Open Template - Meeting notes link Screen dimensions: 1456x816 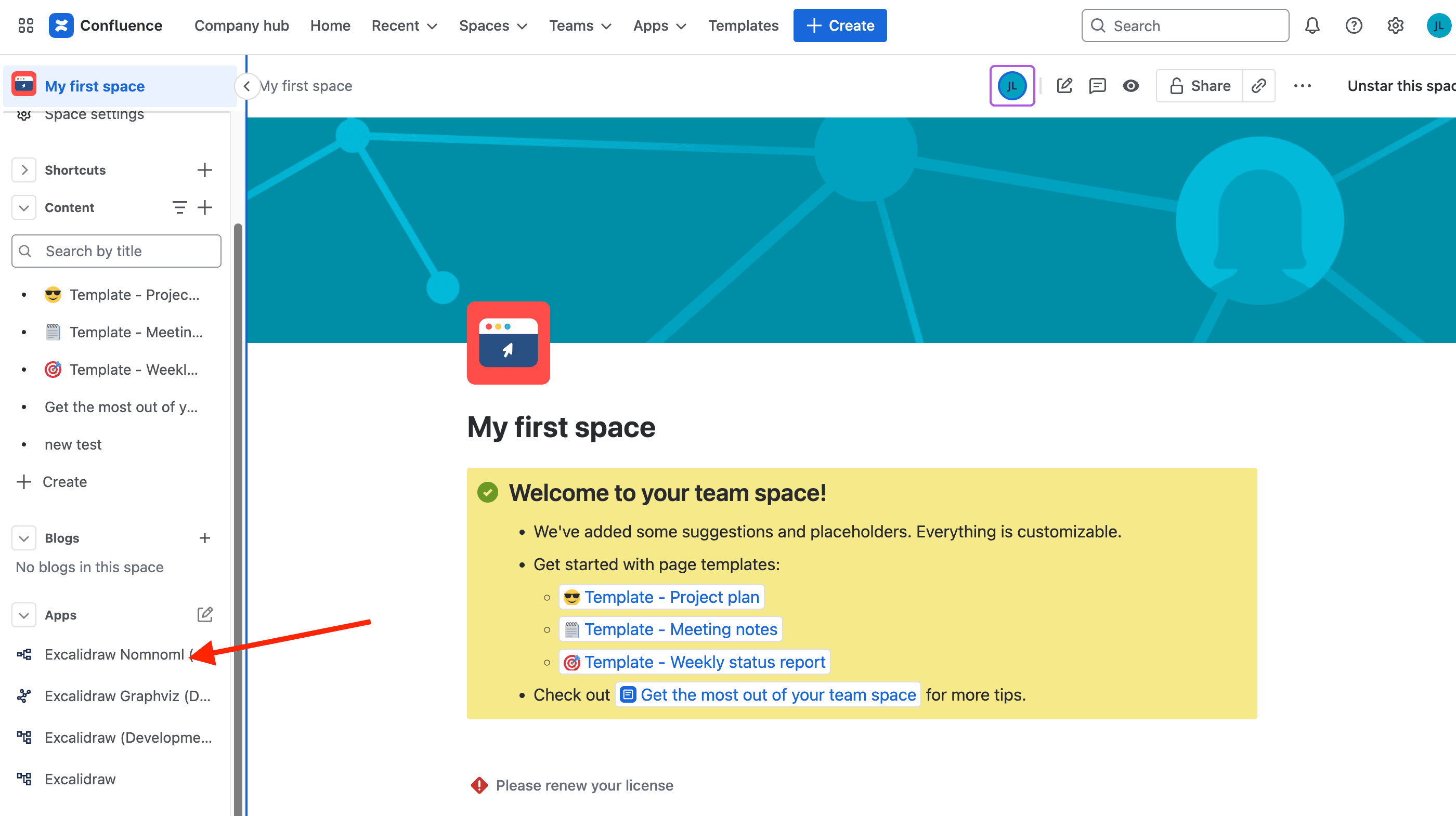click(x=670, y=629)
